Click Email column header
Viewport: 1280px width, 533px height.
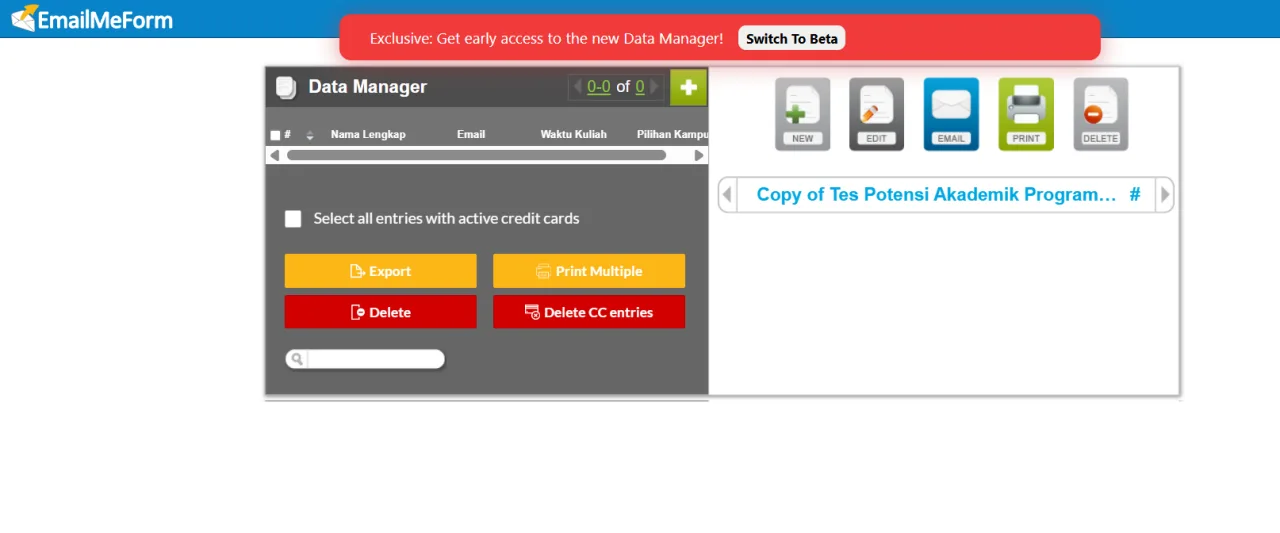pyautogui.click(x=471, y=134)
